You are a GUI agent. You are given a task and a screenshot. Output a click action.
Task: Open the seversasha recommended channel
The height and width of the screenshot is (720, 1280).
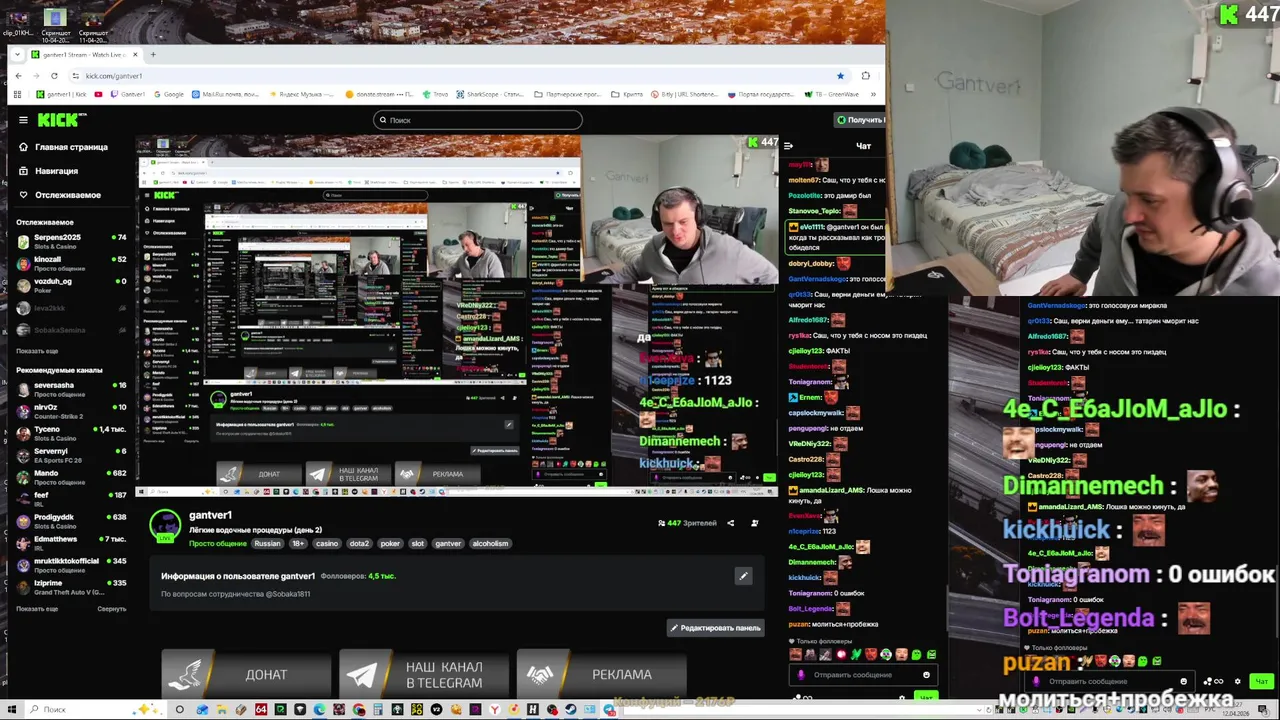coord(71,389)
